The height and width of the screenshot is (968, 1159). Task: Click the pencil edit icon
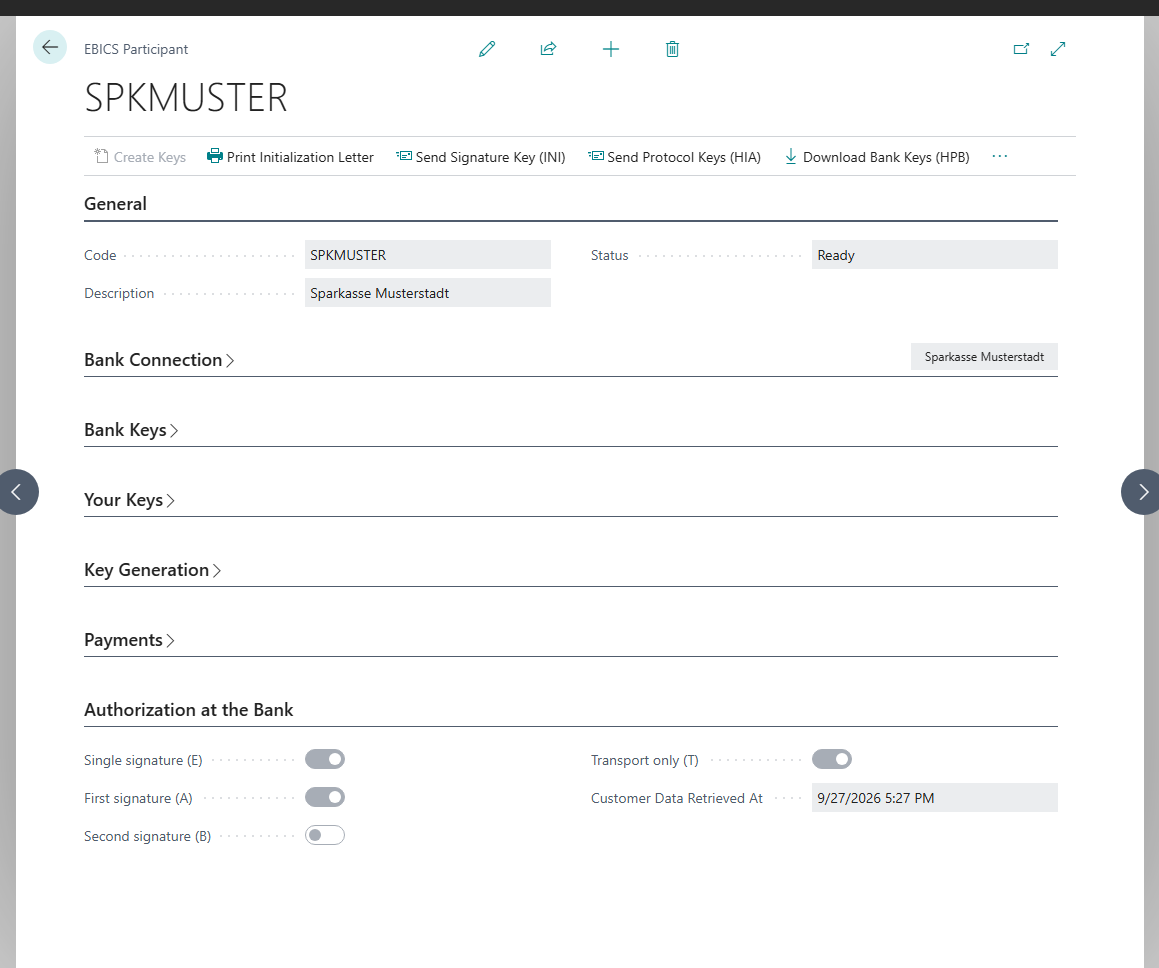tap(486, 49)
